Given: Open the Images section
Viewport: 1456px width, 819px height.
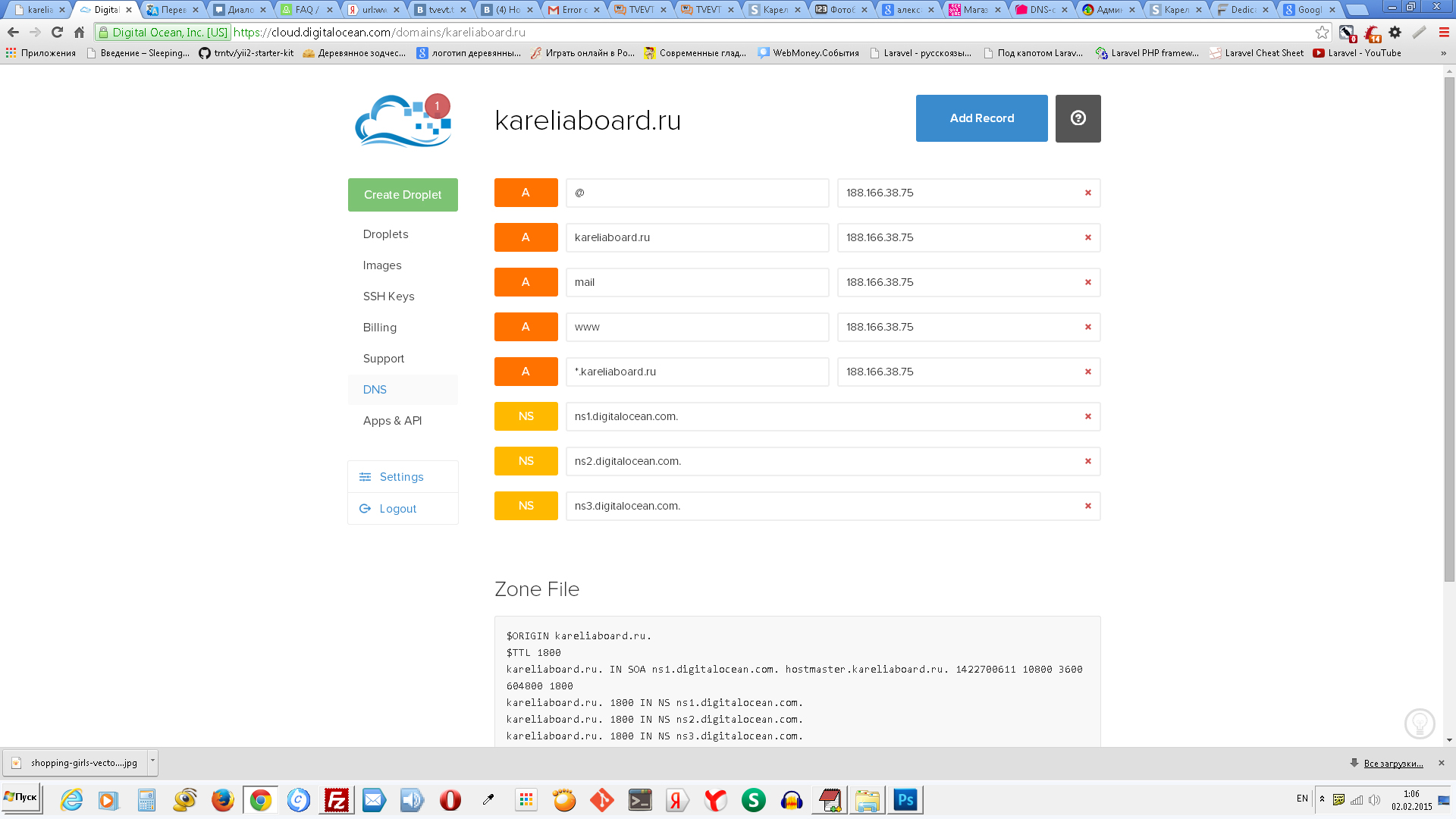Looking at the screenshot, I should 382,265.
